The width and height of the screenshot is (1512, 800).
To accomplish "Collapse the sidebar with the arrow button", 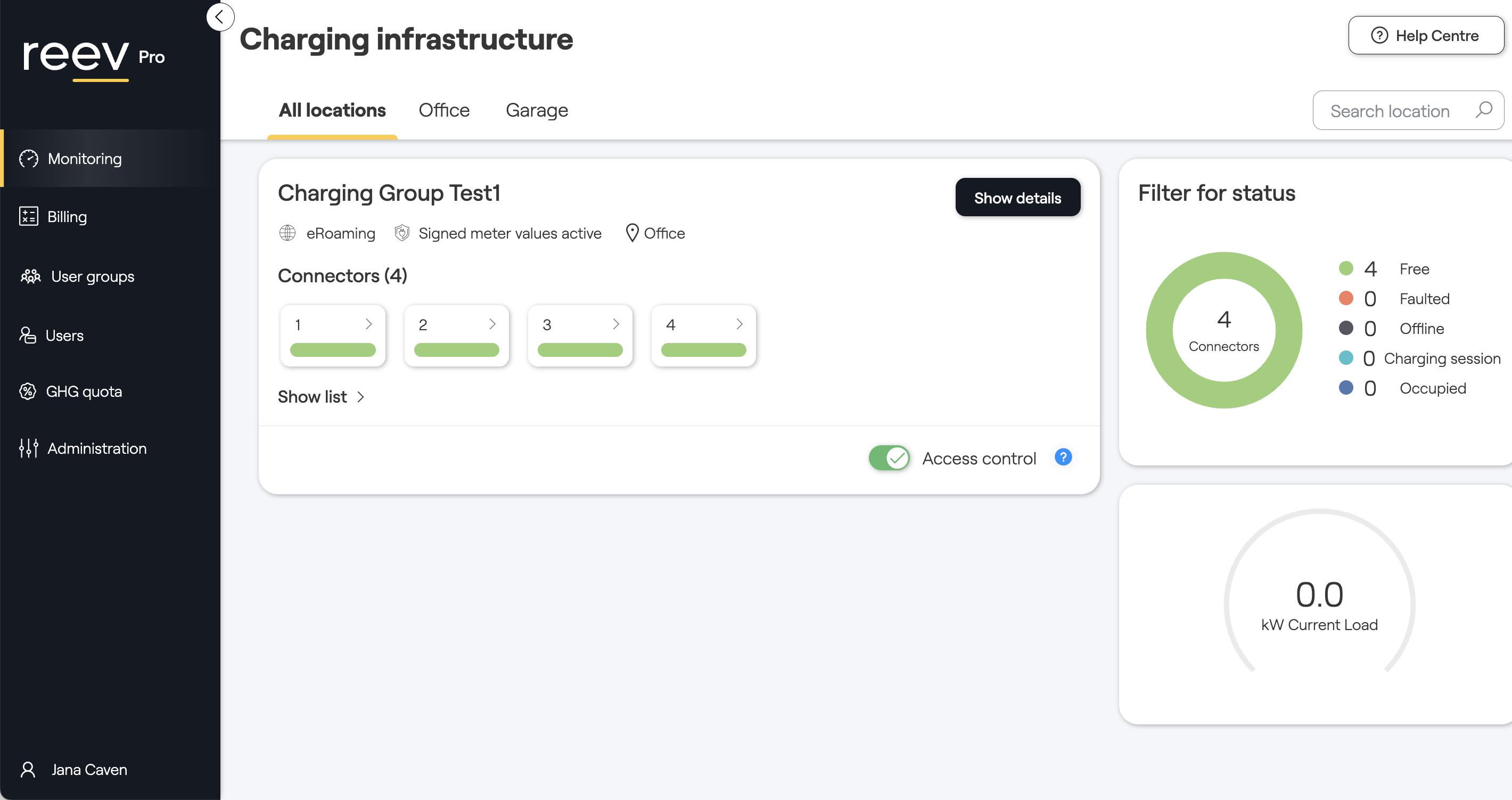I will (220, 17).
